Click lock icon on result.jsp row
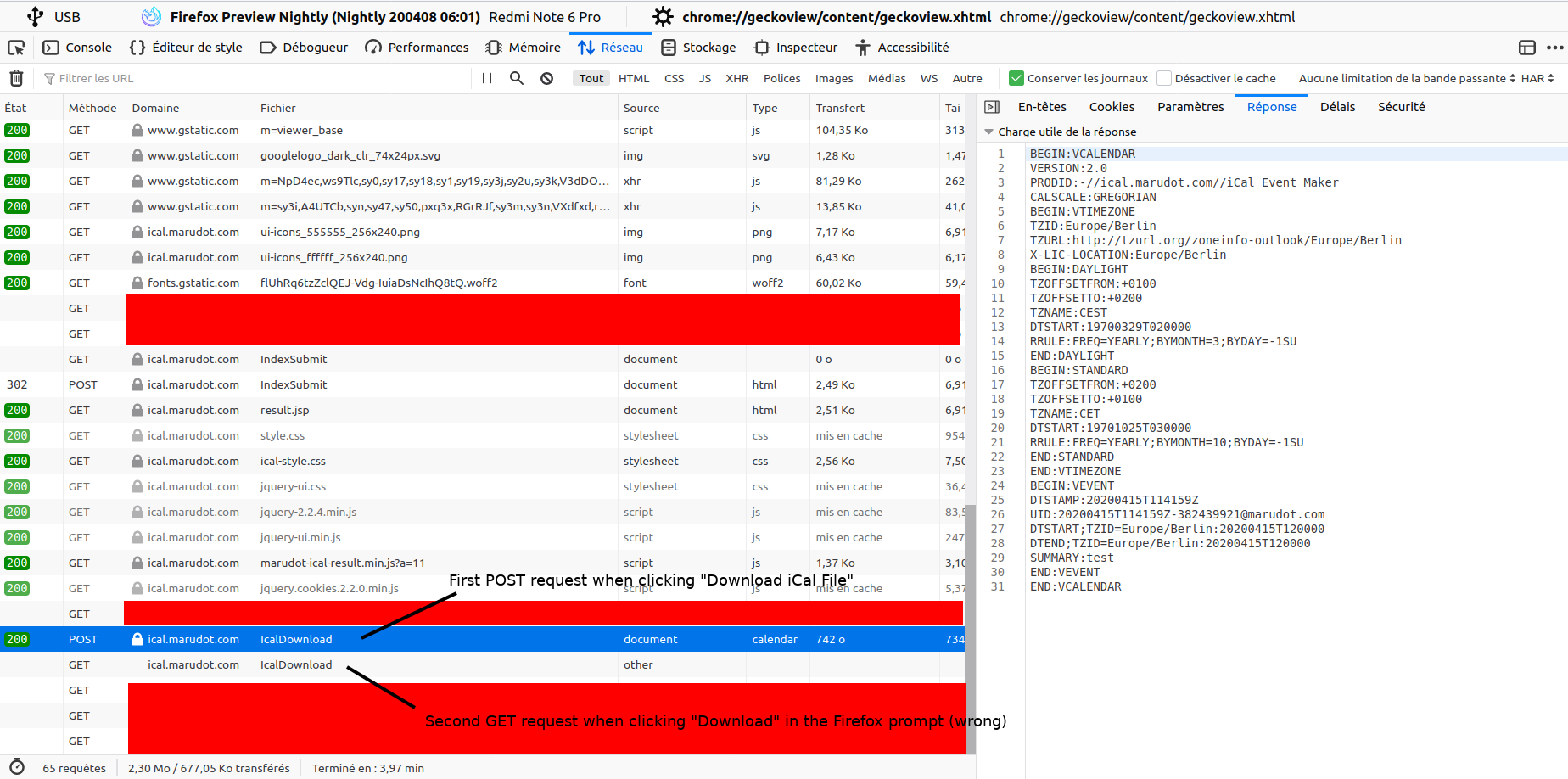The height and width of the screenshot is (779, 1568). click(137, 410)
